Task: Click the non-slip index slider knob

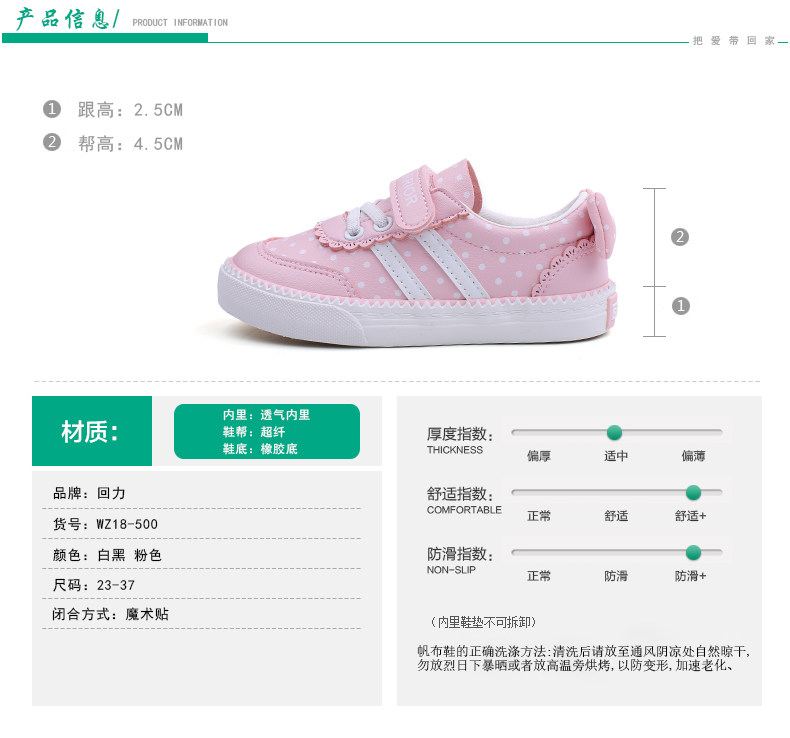Action: coord(693,552)
